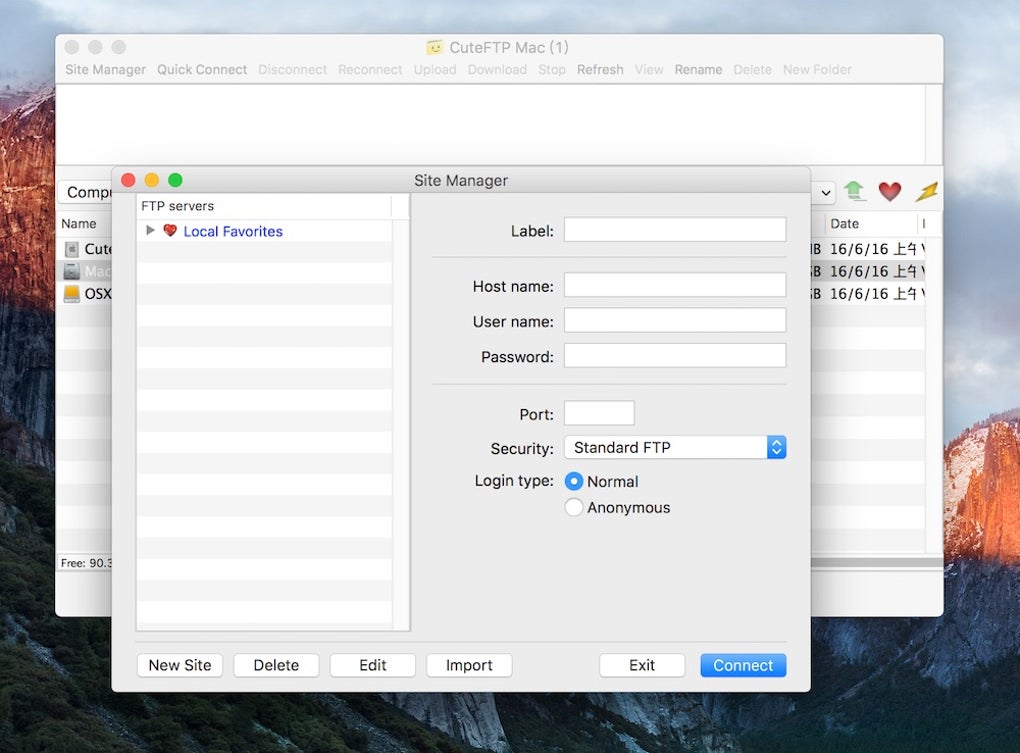Click the CuteFTP smiley icon in title bar
1020x753 pixels.
pyautogui.click(x=434, y=47)
